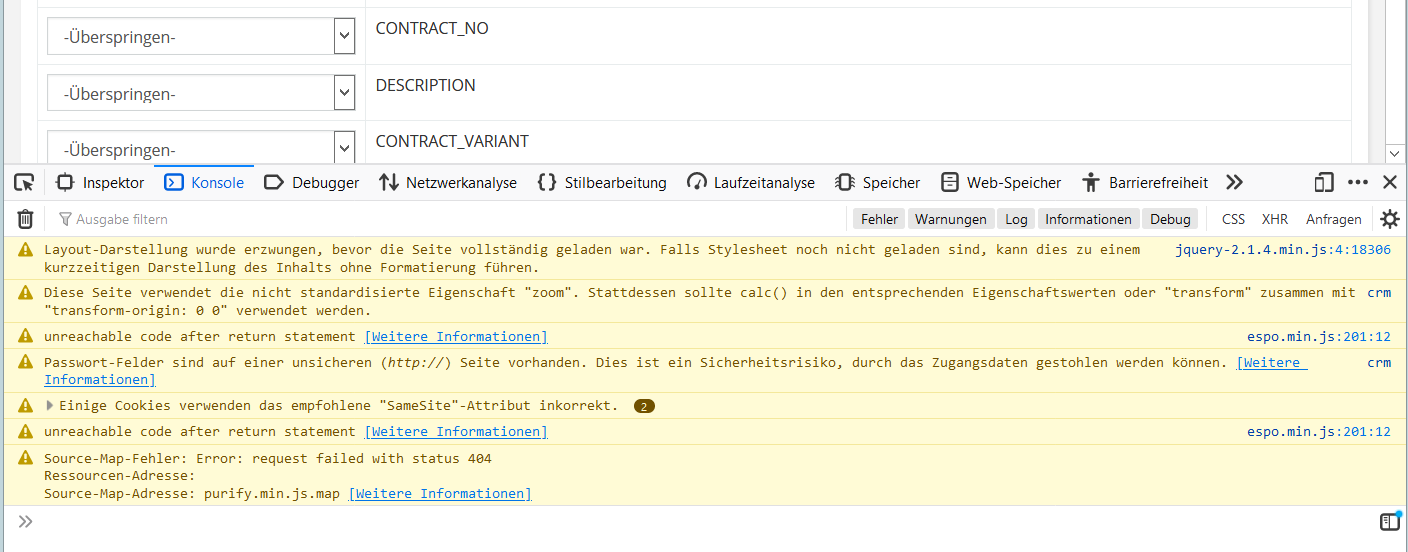Image resolution: width=1408 pixels, height=552 pixels.
Task: Toggle the multi-line editor sidebar icon
Action: point(1389,521)
